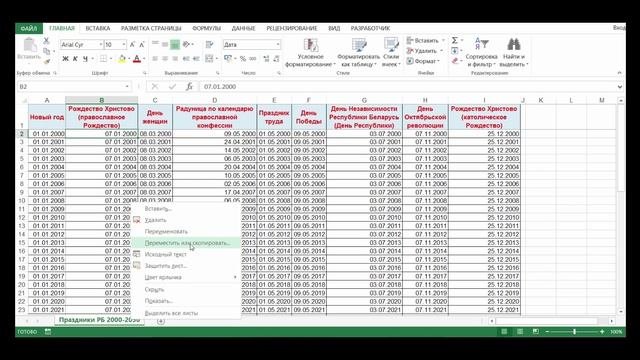Increase font size with larger A
Screen dimensions: 640x360
132,44
